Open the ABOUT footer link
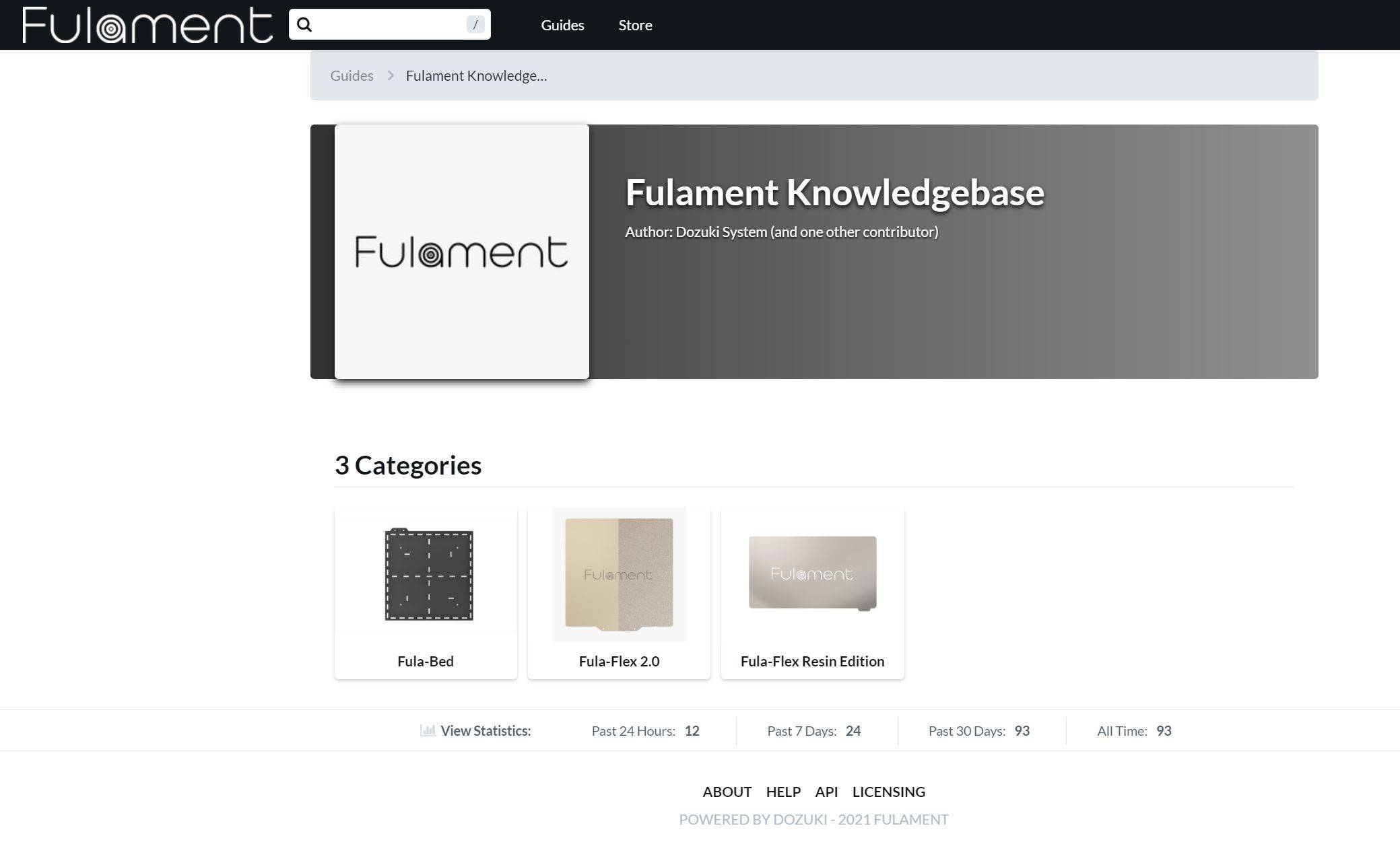 tap(727, 792)
